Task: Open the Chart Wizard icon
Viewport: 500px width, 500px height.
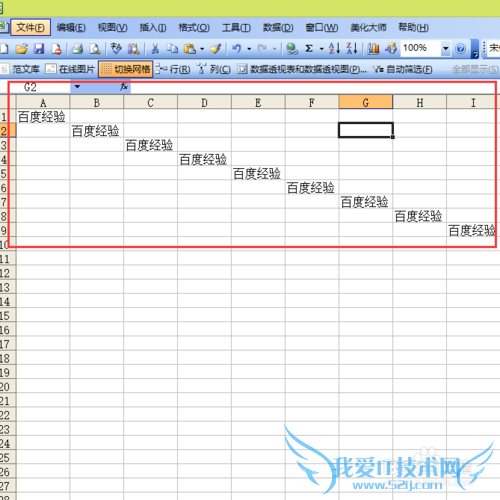Action: [373, 49]
